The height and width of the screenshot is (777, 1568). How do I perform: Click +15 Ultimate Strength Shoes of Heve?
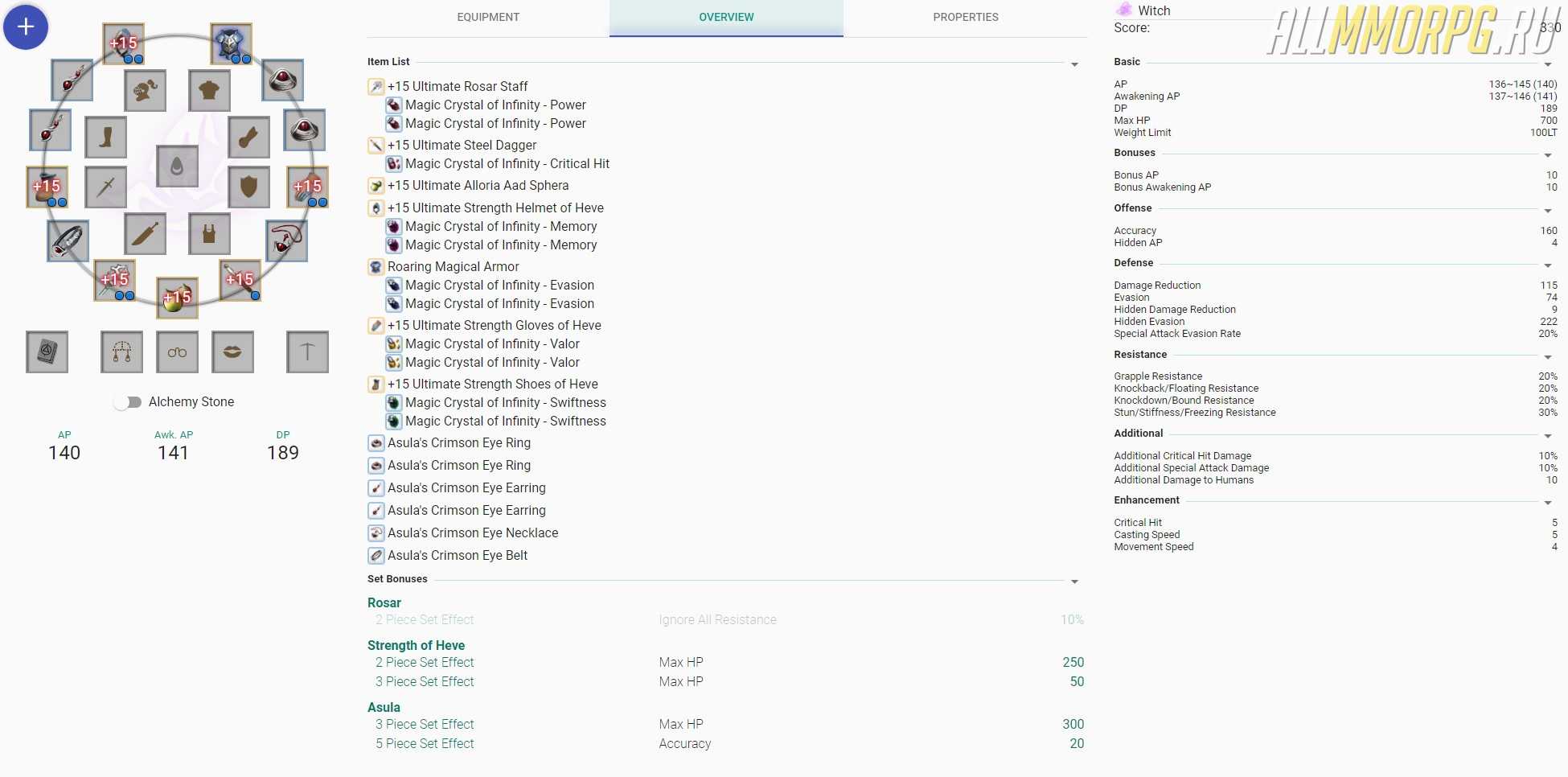[x=493, y=384]
